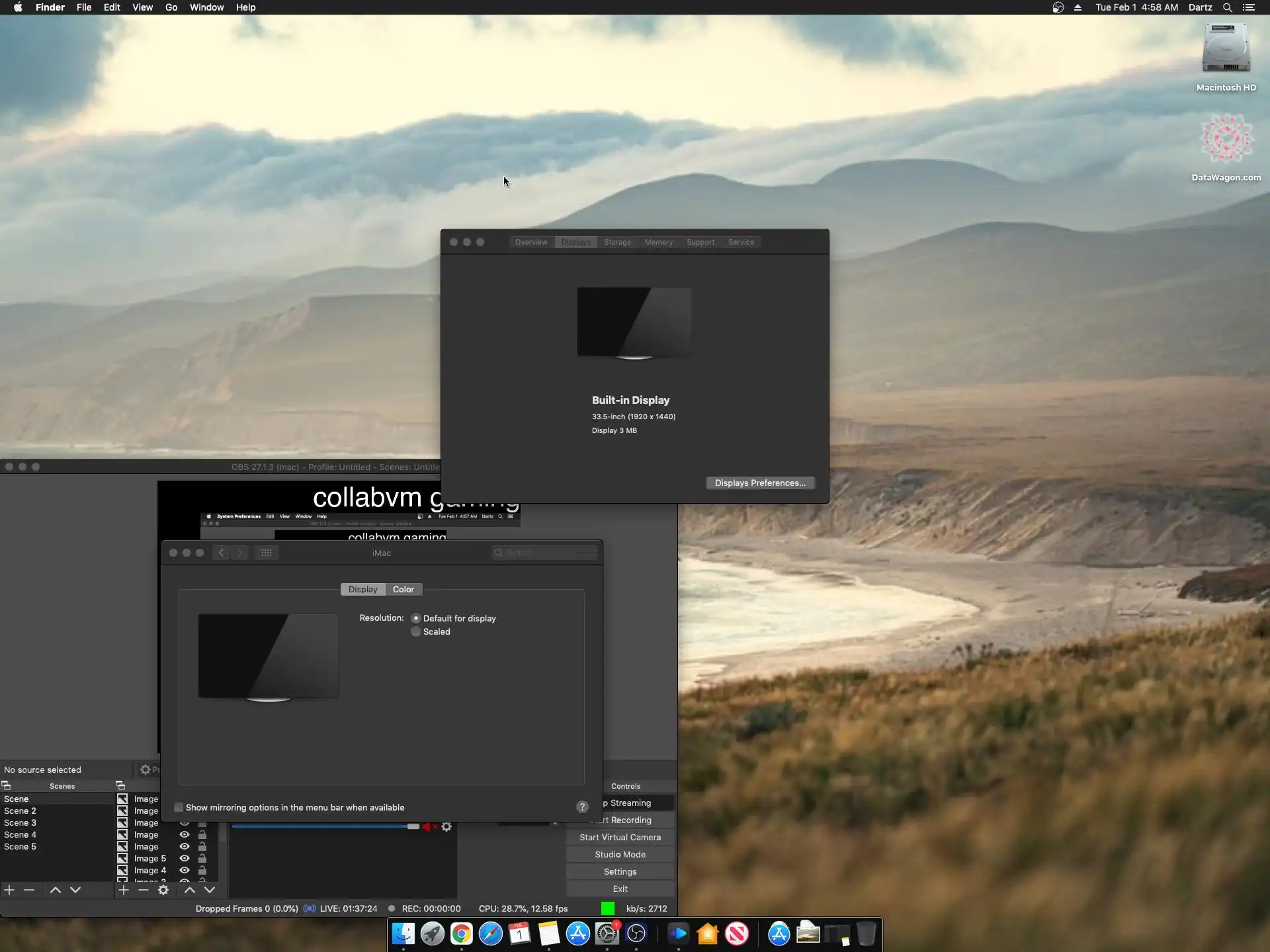Move selected scene down with arrow
1270x952 pixels.
75,890
